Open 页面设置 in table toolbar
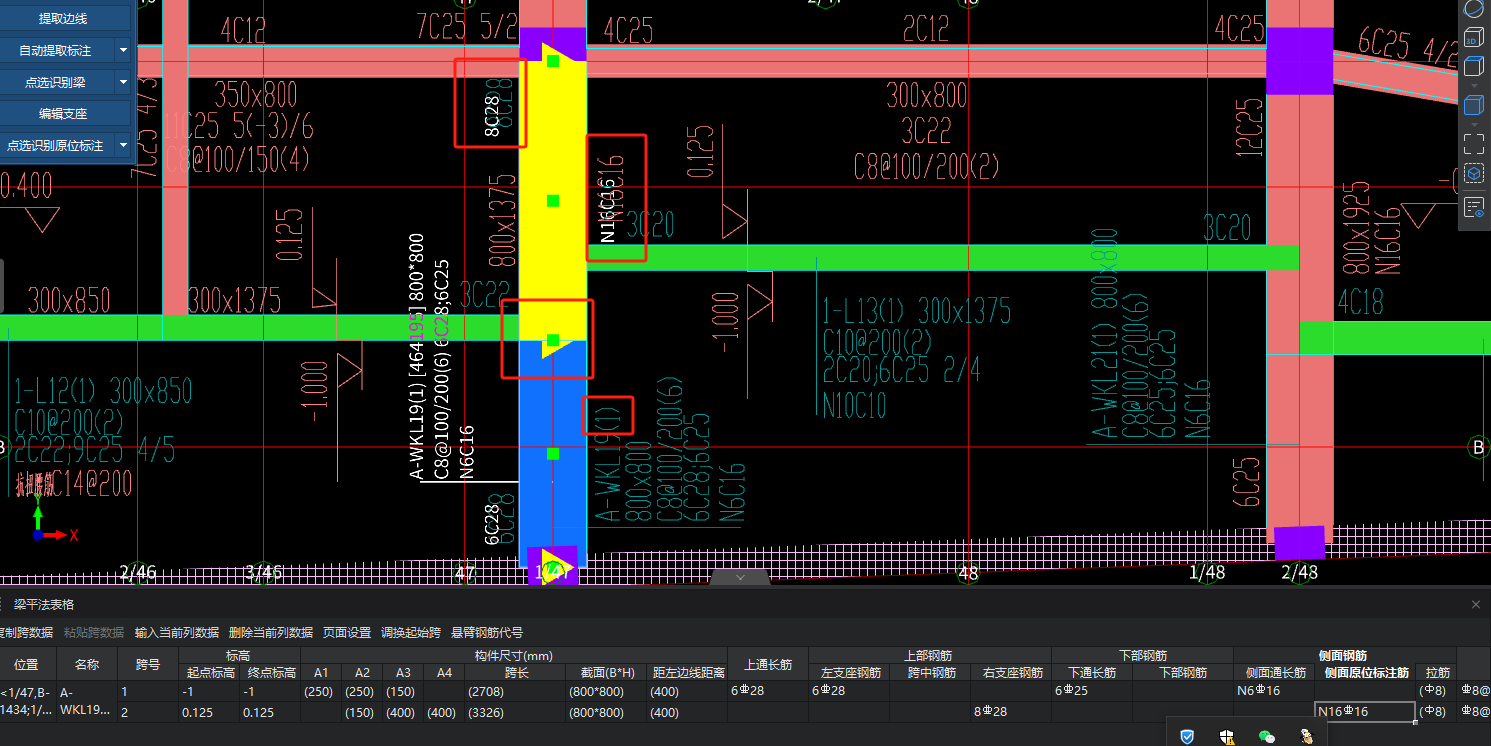Screen dimensions: 1491x746 347,632
